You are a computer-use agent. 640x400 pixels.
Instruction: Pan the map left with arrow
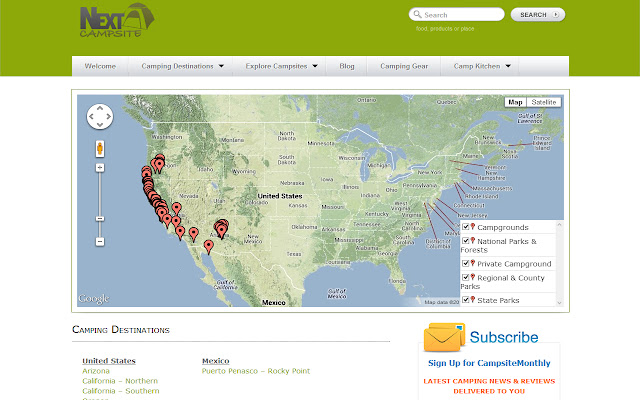(91, 116)
